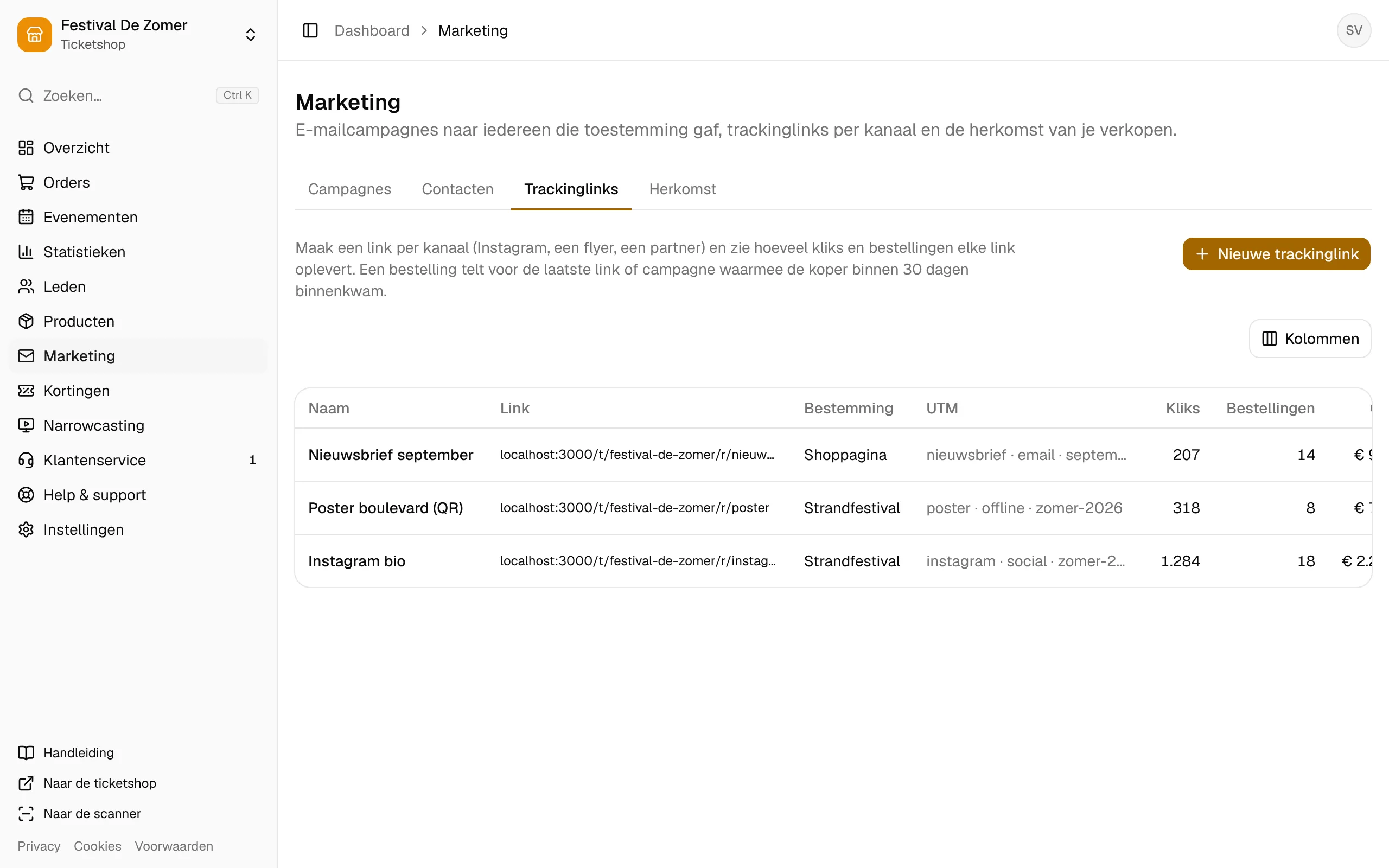Click the Marketing envelope icon
1389x868 pixels.
[x=26, y=356]
